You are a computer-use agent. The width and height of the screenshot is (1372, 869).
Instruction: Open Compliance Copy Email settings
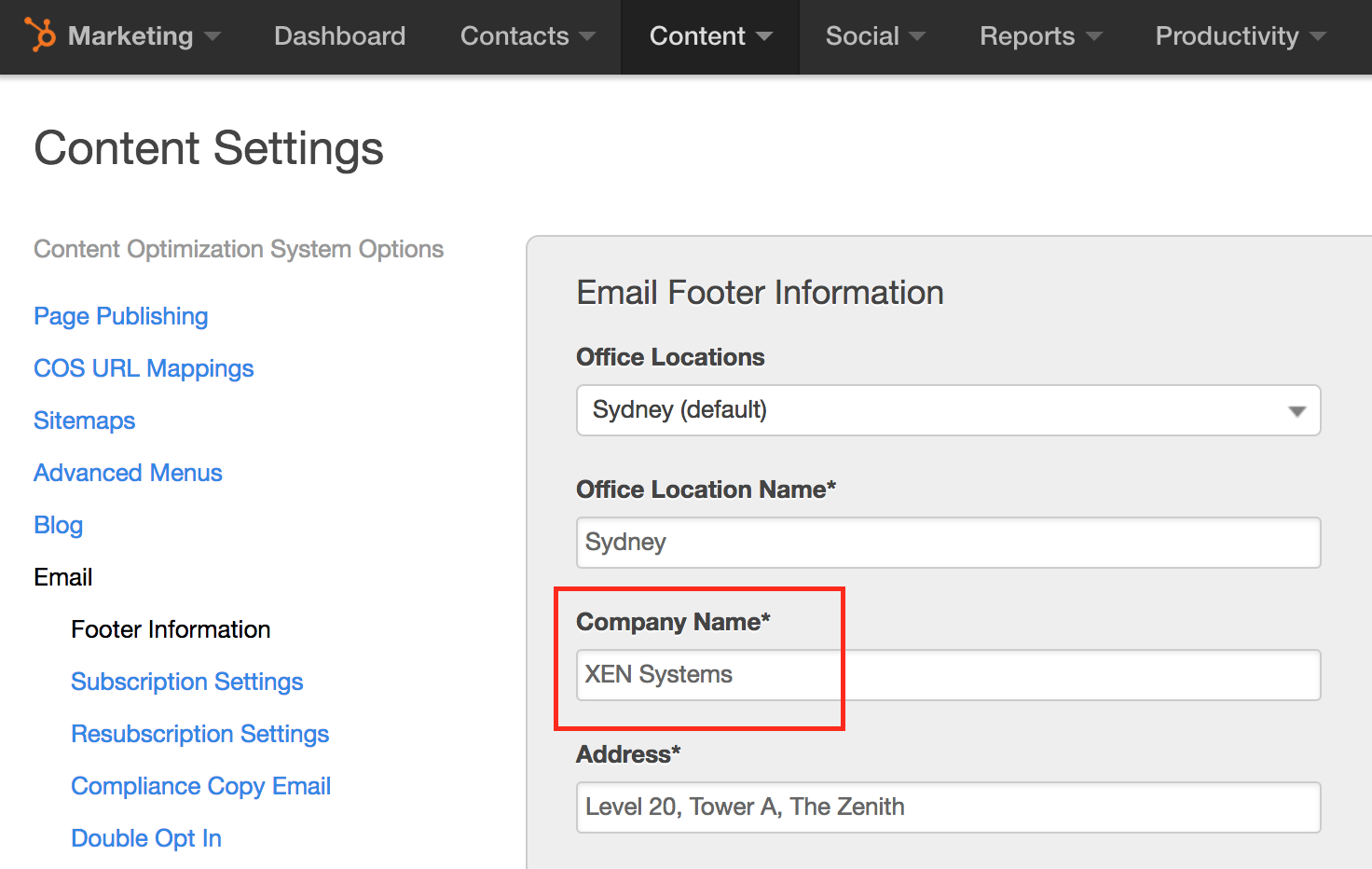(200, 786)
